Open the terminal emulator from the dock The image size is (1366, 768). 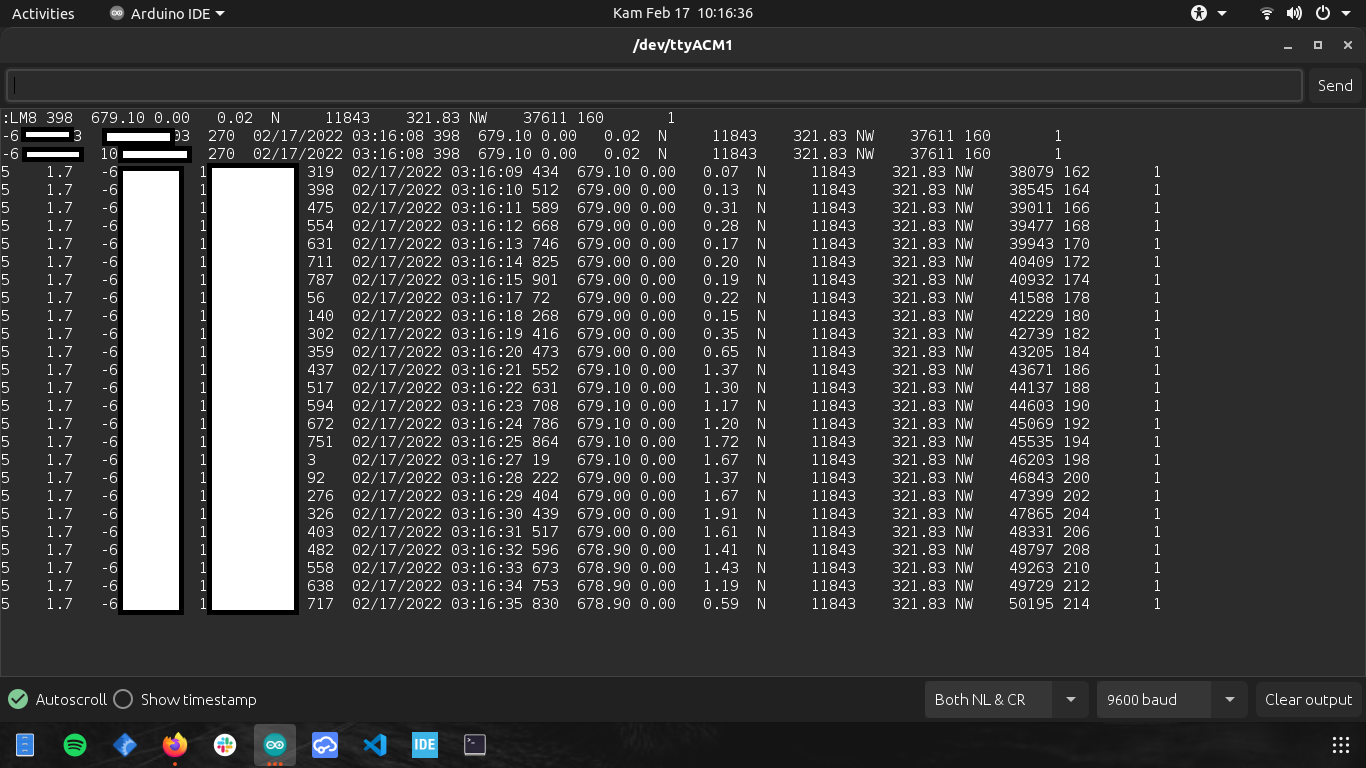pos(474,744)
